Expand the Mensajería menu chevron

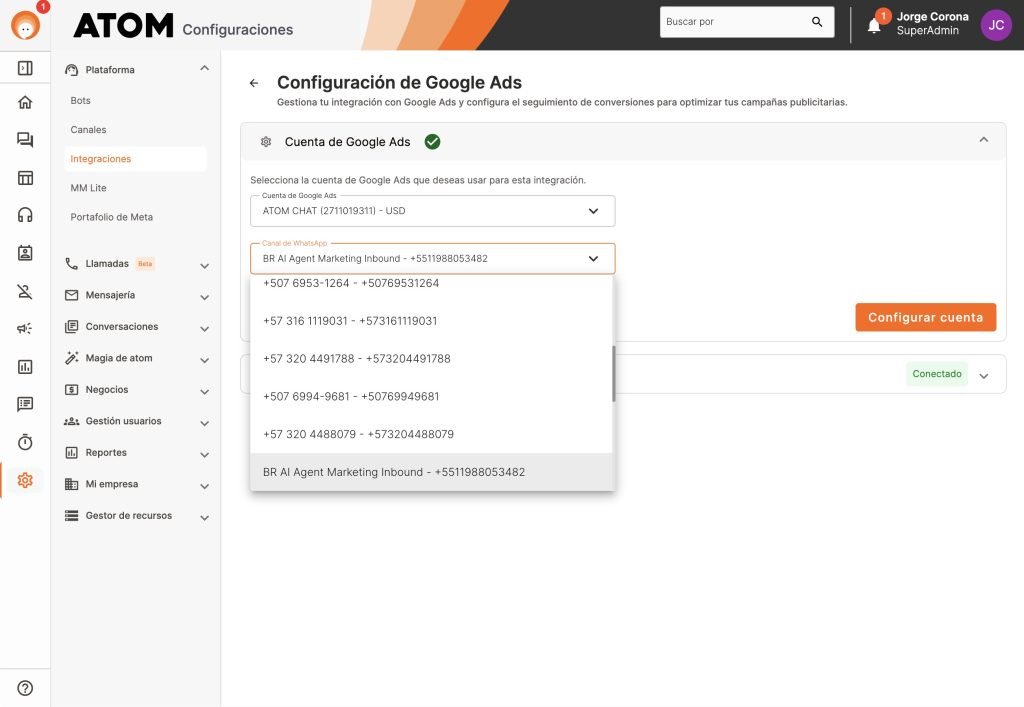204,297
